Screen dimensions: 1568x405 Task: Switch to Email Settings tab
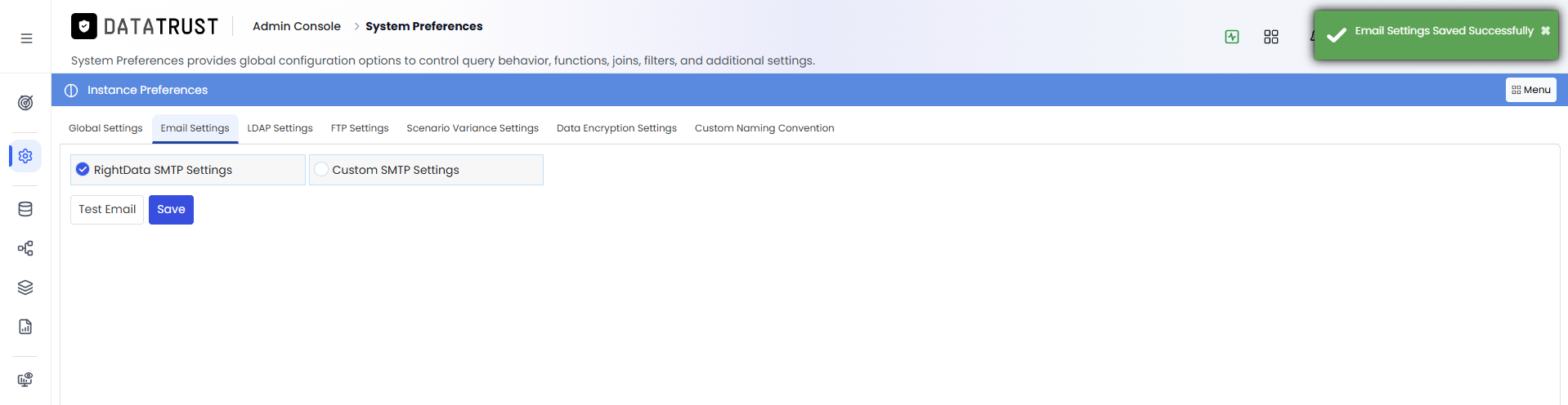[195, 128]
